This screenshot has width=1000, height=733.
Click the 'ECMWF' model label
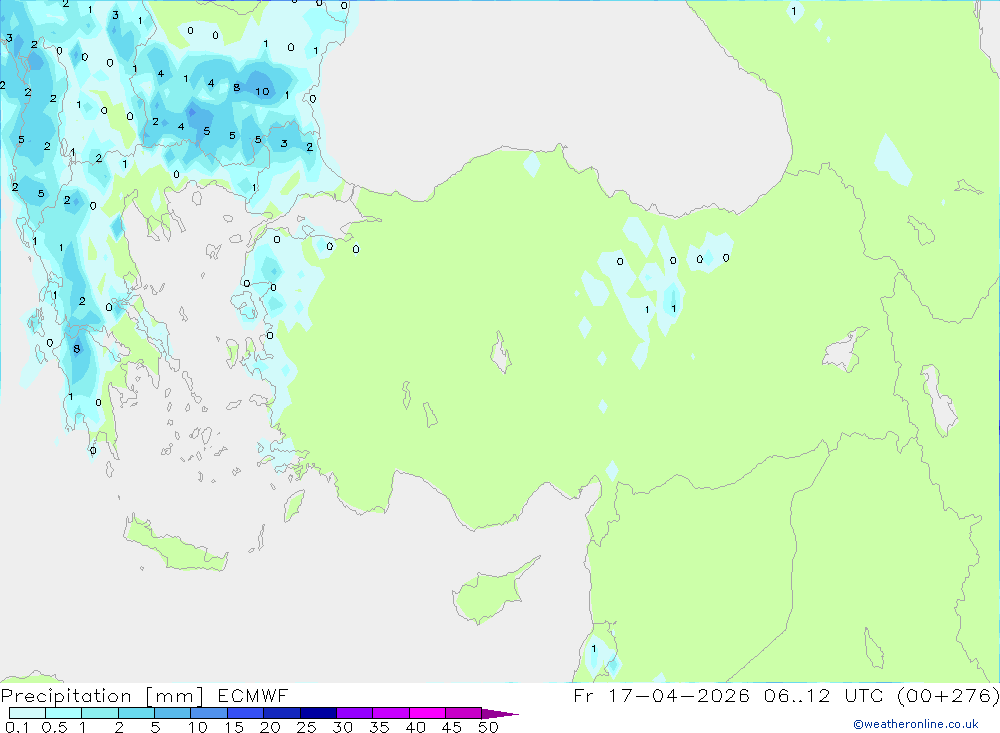click(x=253, y=695)
